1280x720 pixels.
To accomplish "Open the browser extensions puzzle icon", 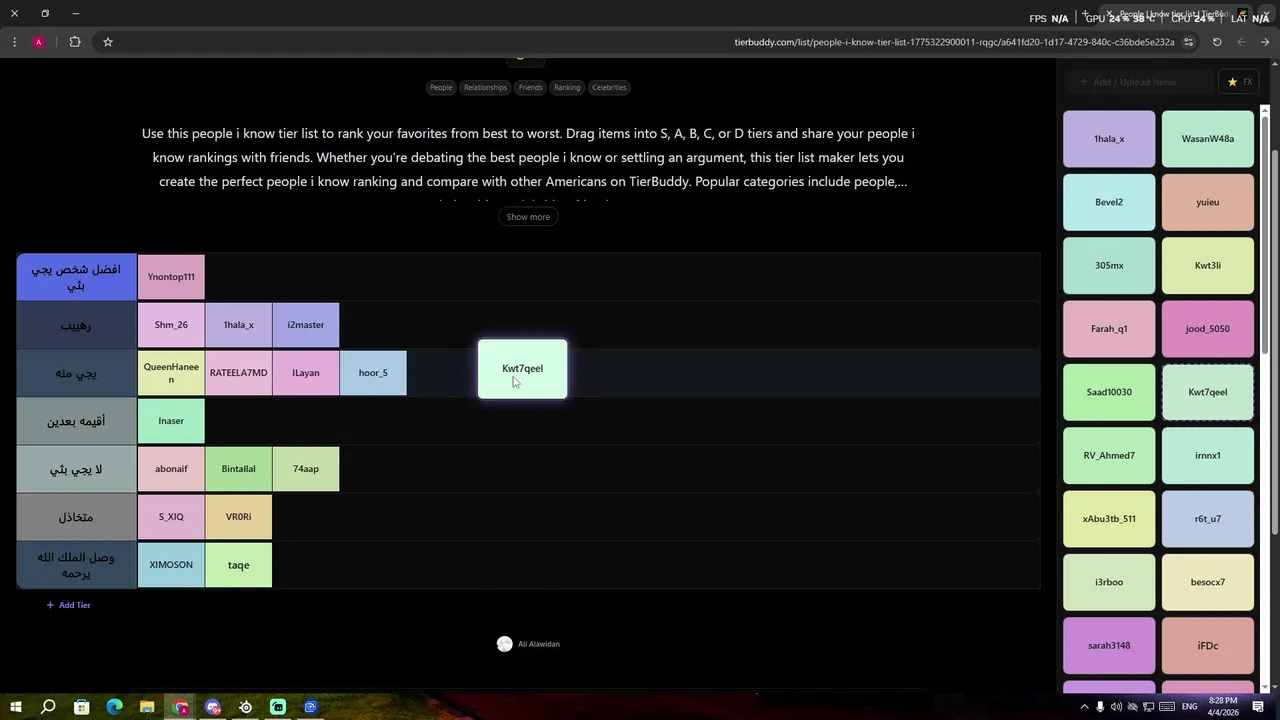I will click(75, 42).
